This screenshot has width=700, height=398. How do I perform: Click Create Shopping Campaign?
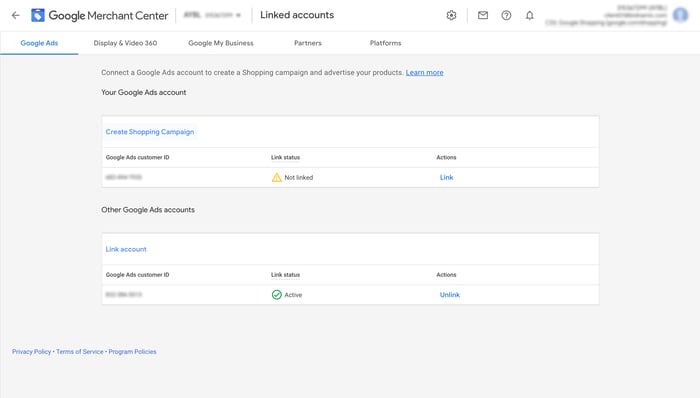pos(150,132)
